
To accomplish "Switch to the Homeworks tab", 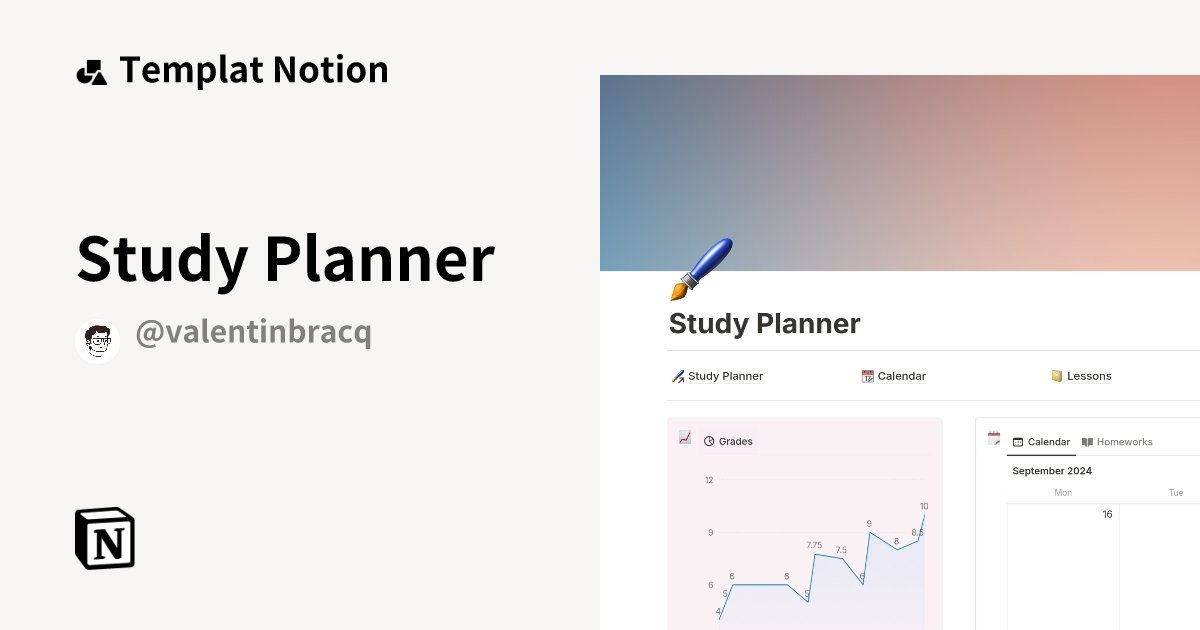I will click(x=1124, y=441).
